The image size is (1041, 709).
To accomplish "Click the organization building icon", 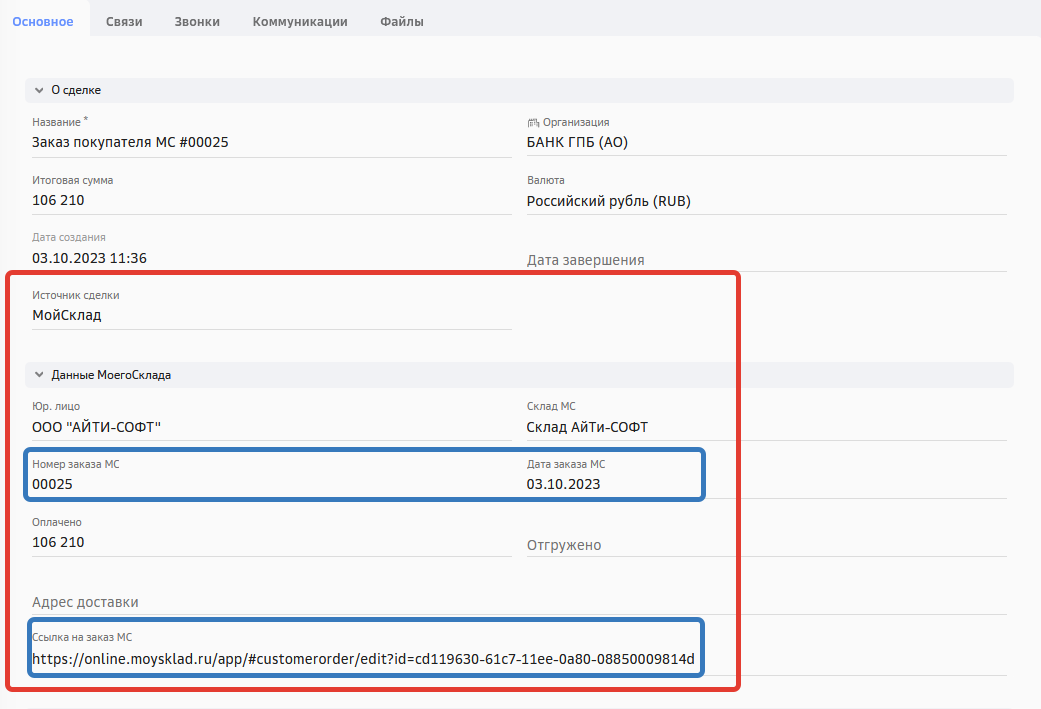I will tap(532, 123).
